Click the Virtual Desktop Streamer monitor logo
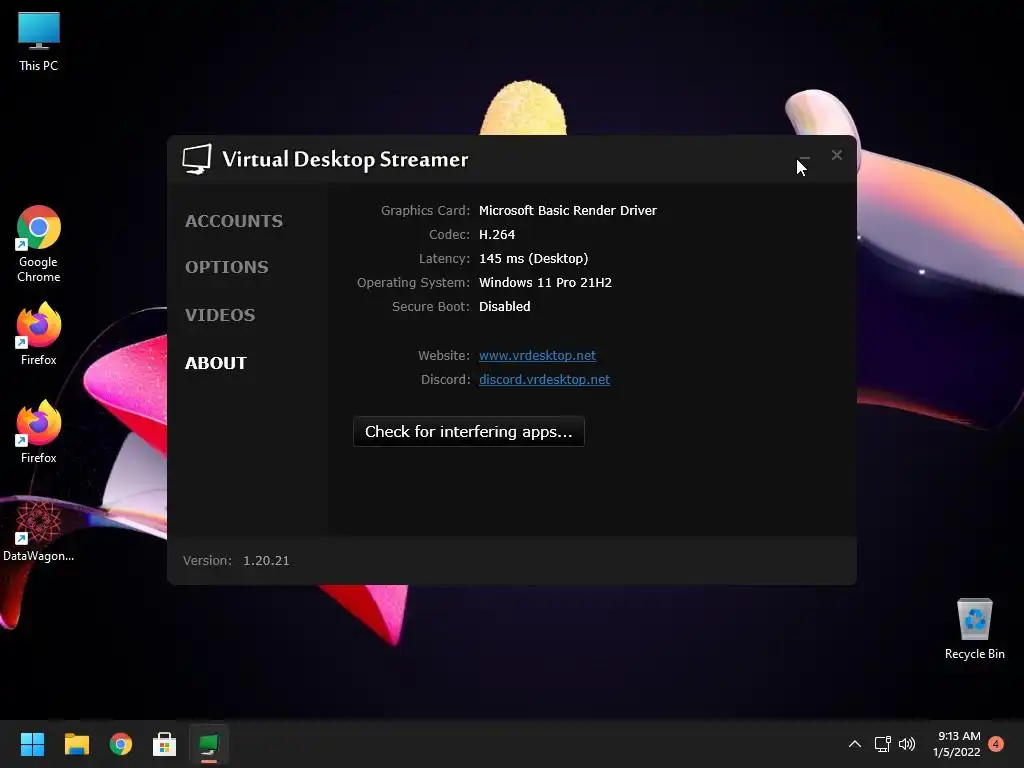 coord(197,159)
